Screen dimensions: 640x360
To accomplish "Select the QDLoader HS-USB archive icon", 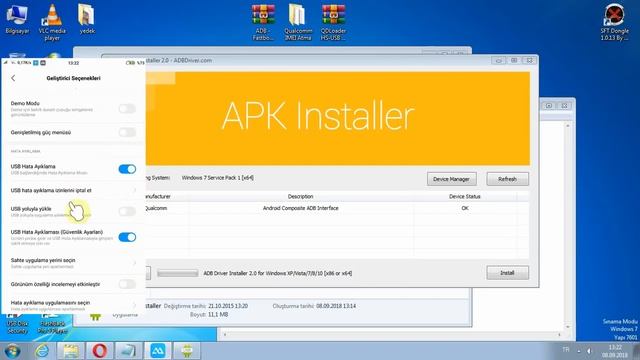I will [333, 22].
